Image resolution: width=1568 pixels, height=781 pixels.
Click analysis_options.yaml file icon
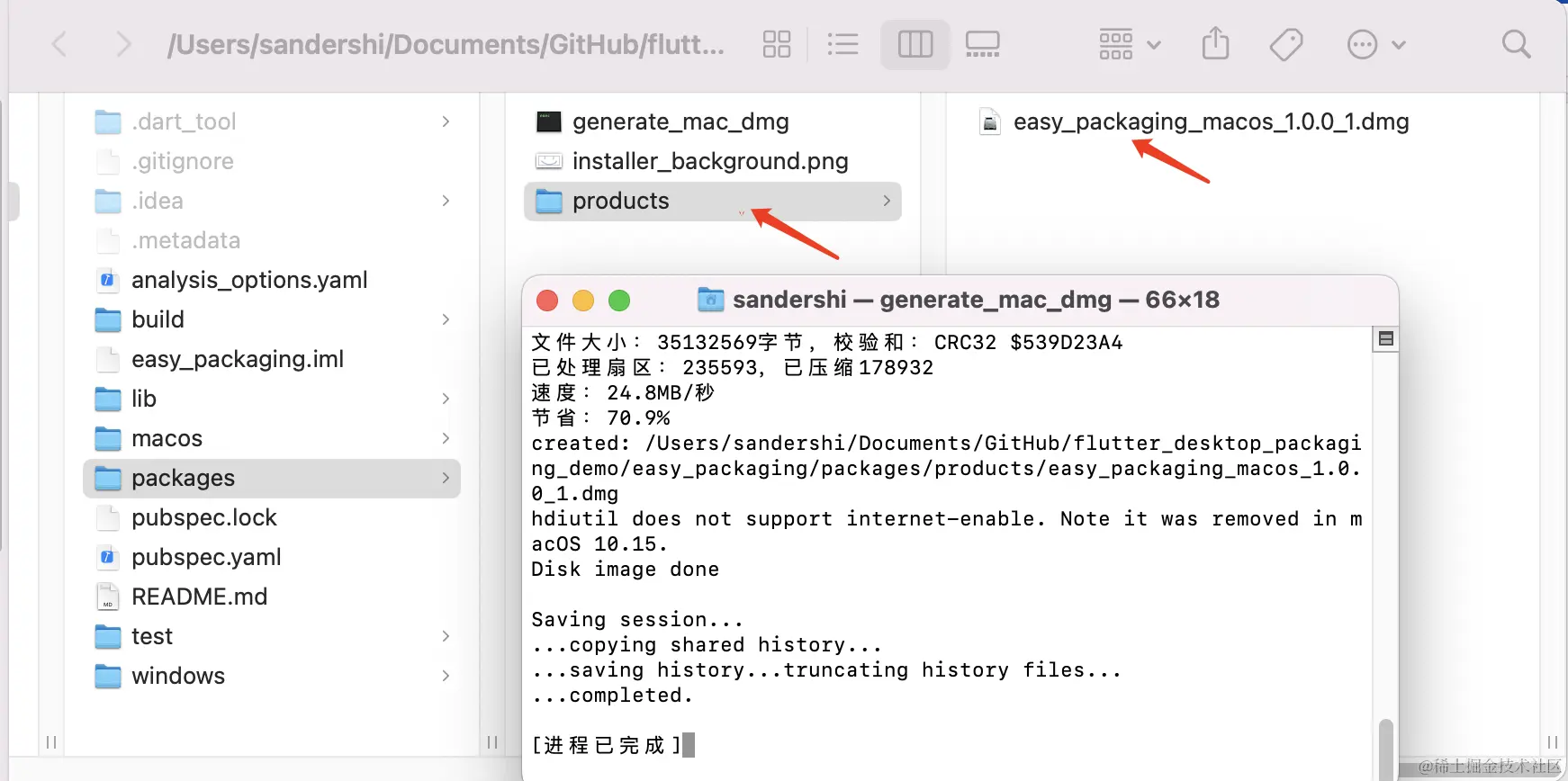coord(108,280)
